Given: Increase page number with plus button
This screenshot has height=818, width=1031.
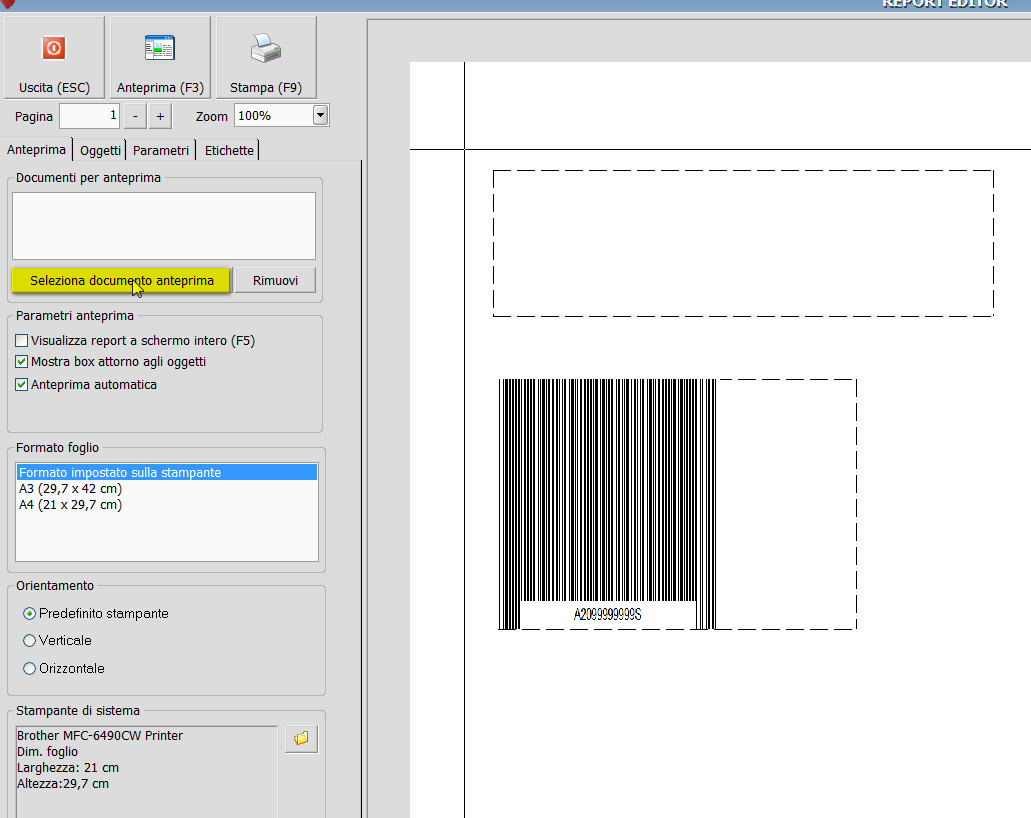Looking at the screenshot, I should (160, 116).
